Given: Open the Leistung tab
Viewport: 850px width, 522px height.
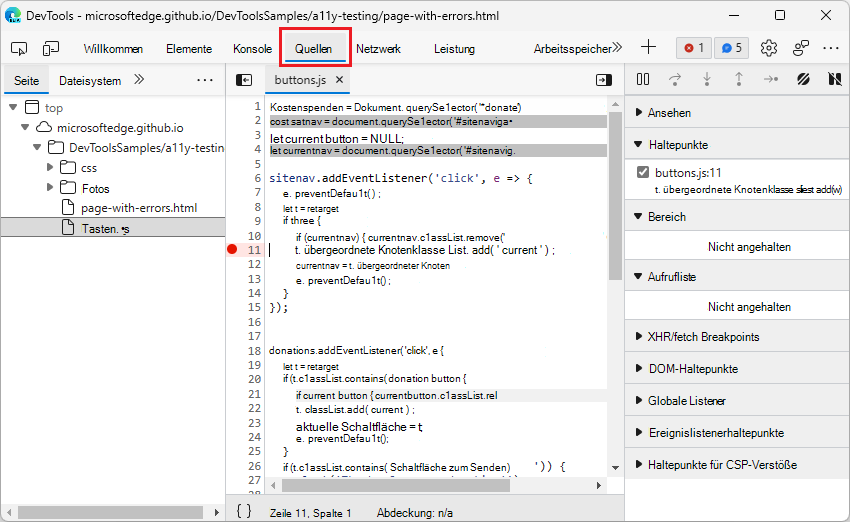Looking at the screenshot, I should coord(454,49).
